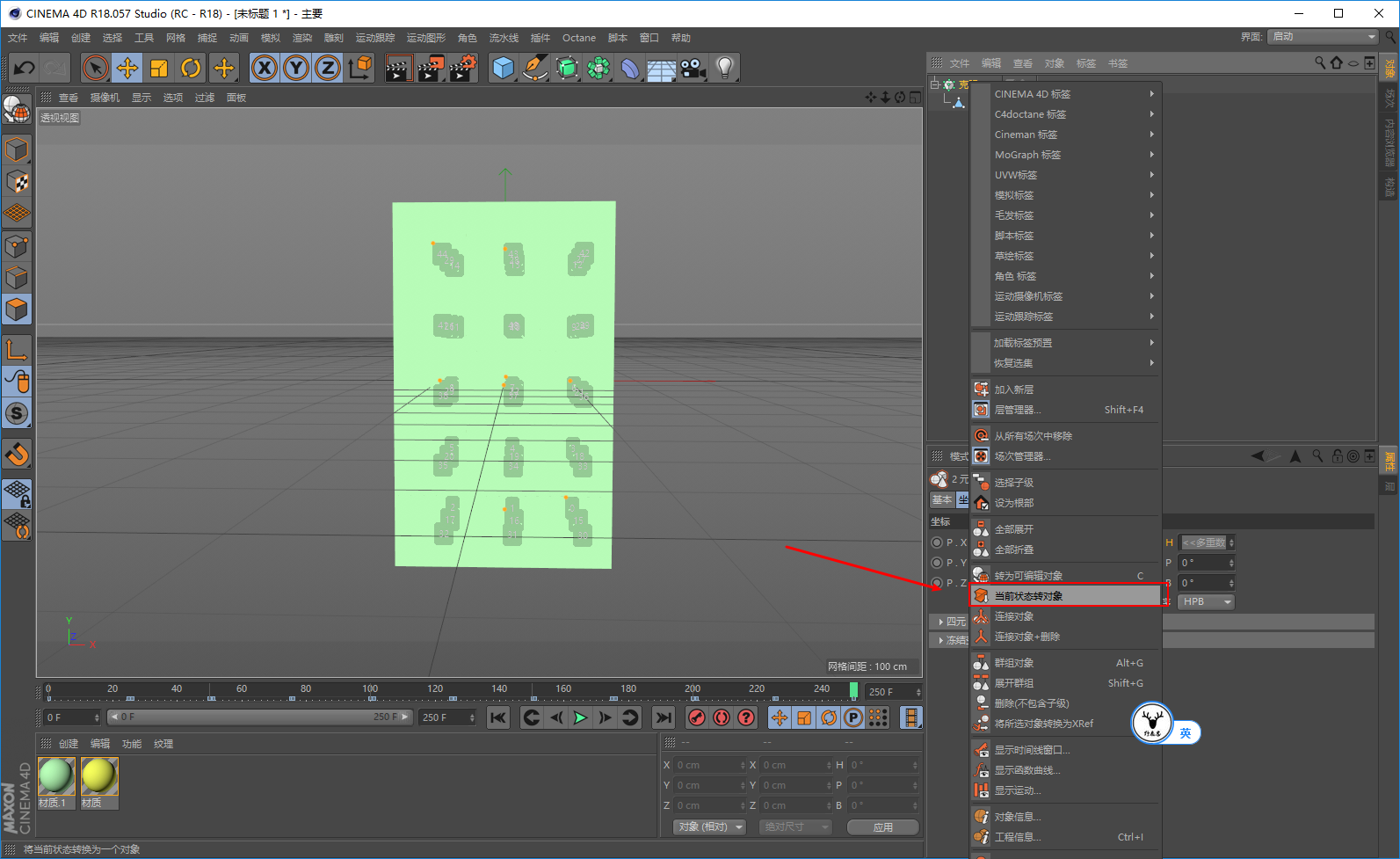This screenshot has height=859, width=1400.
Task: Open 摄像机 viewport menu
Action: 105,98
